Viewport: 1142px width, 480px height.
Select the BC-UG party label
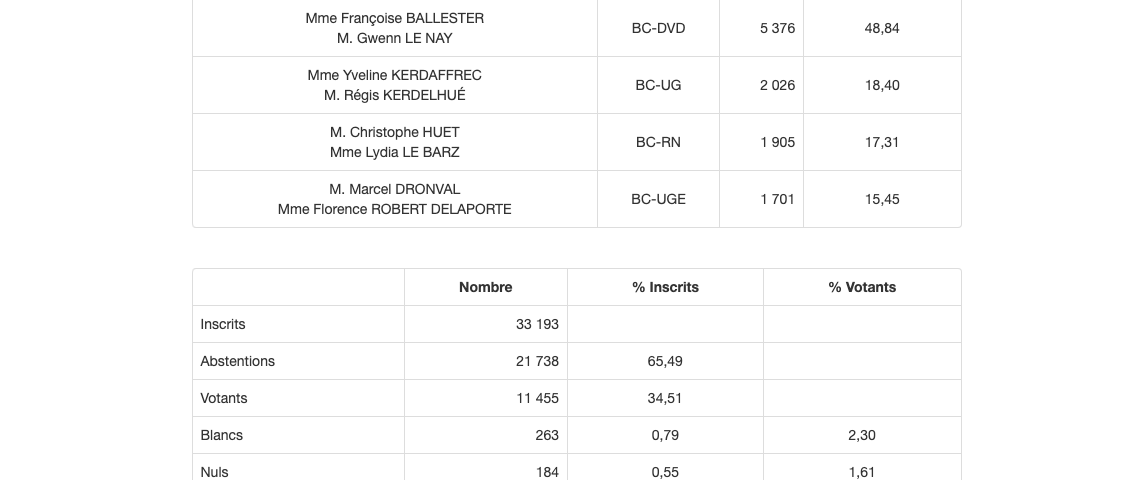658,85
